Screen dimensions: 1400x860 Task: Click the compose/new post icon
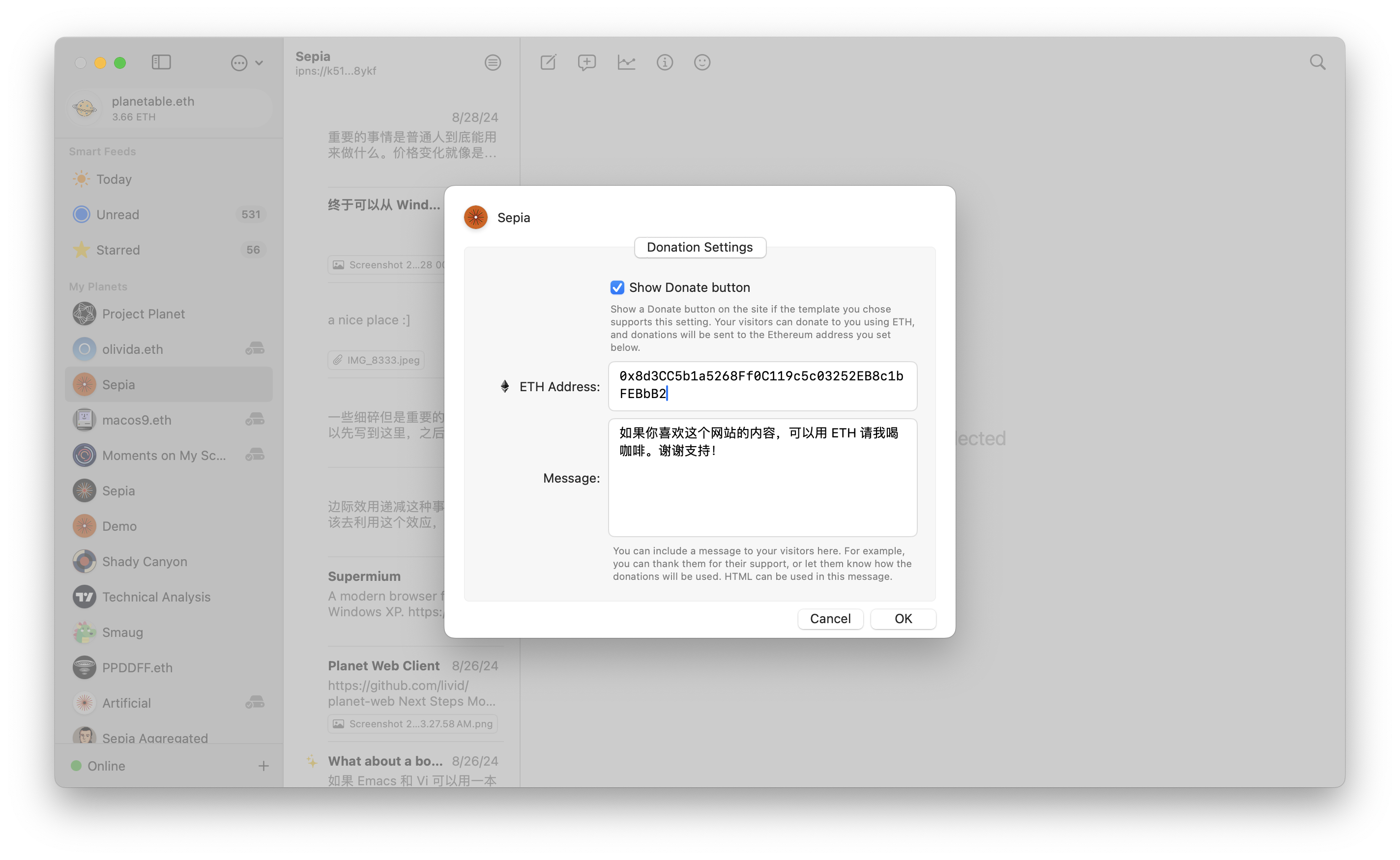[548, 63]
